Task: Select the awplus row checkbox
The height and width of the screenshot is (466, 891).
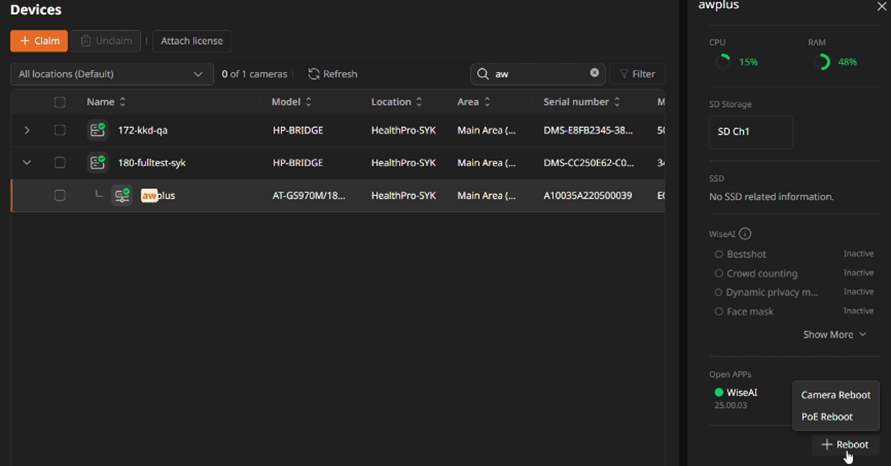Action: (x=60, y=195)
